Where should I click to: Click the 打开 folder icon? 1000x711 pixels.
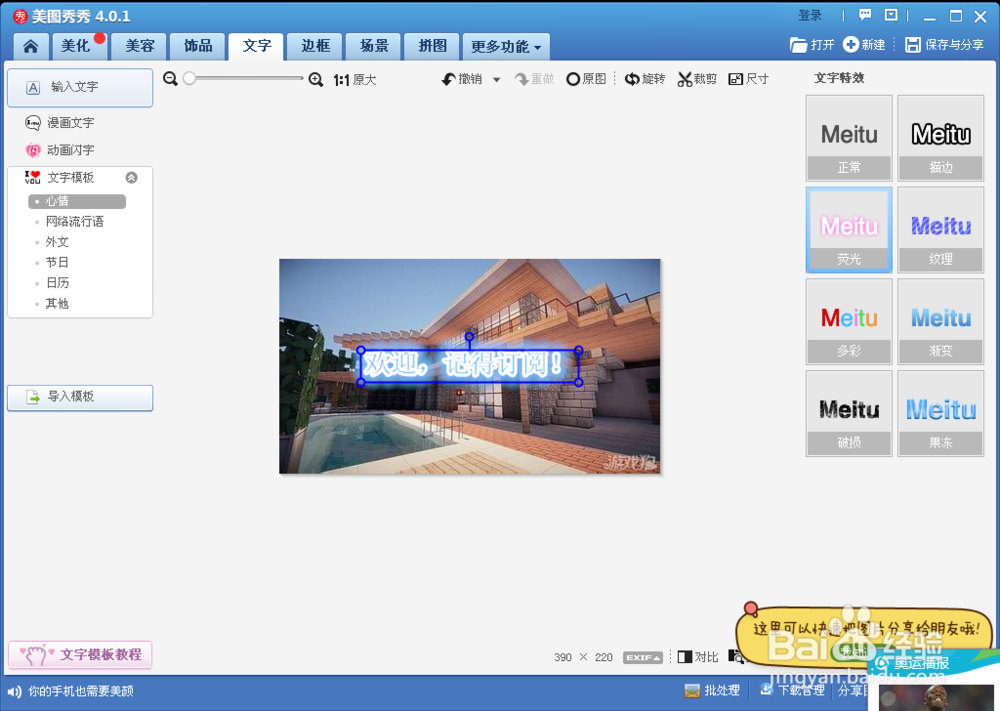[798, 45]
